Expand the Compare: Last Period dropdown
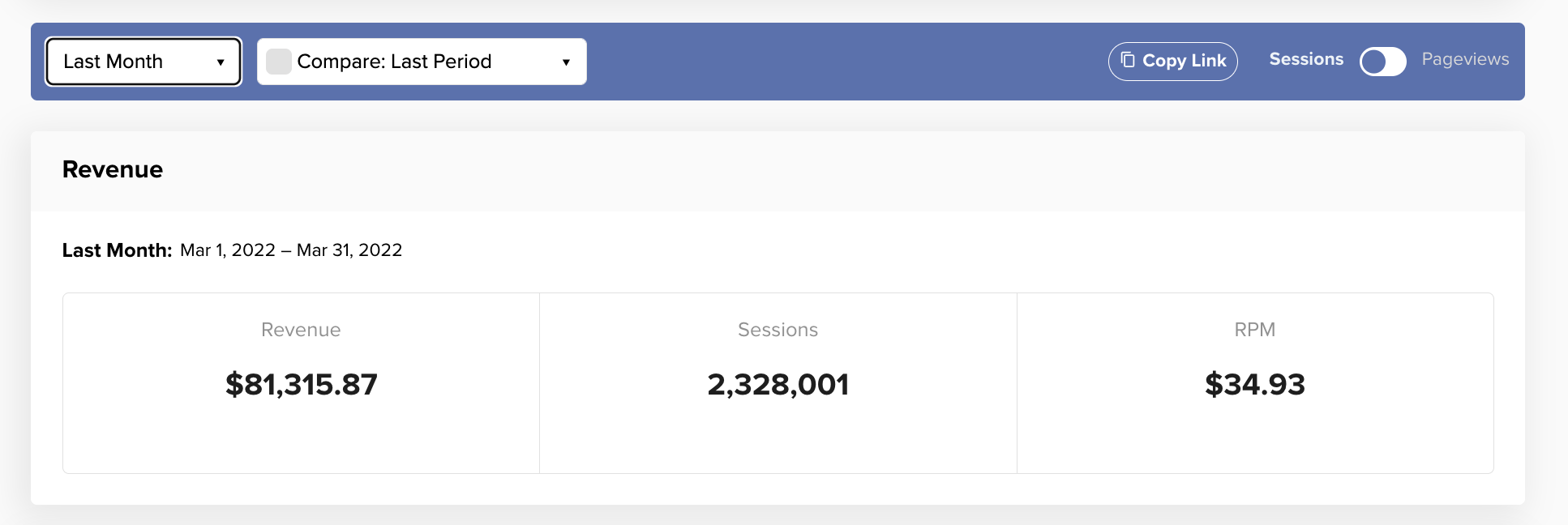This screenshot has width=1568, height=525. [x=422, y=62]
